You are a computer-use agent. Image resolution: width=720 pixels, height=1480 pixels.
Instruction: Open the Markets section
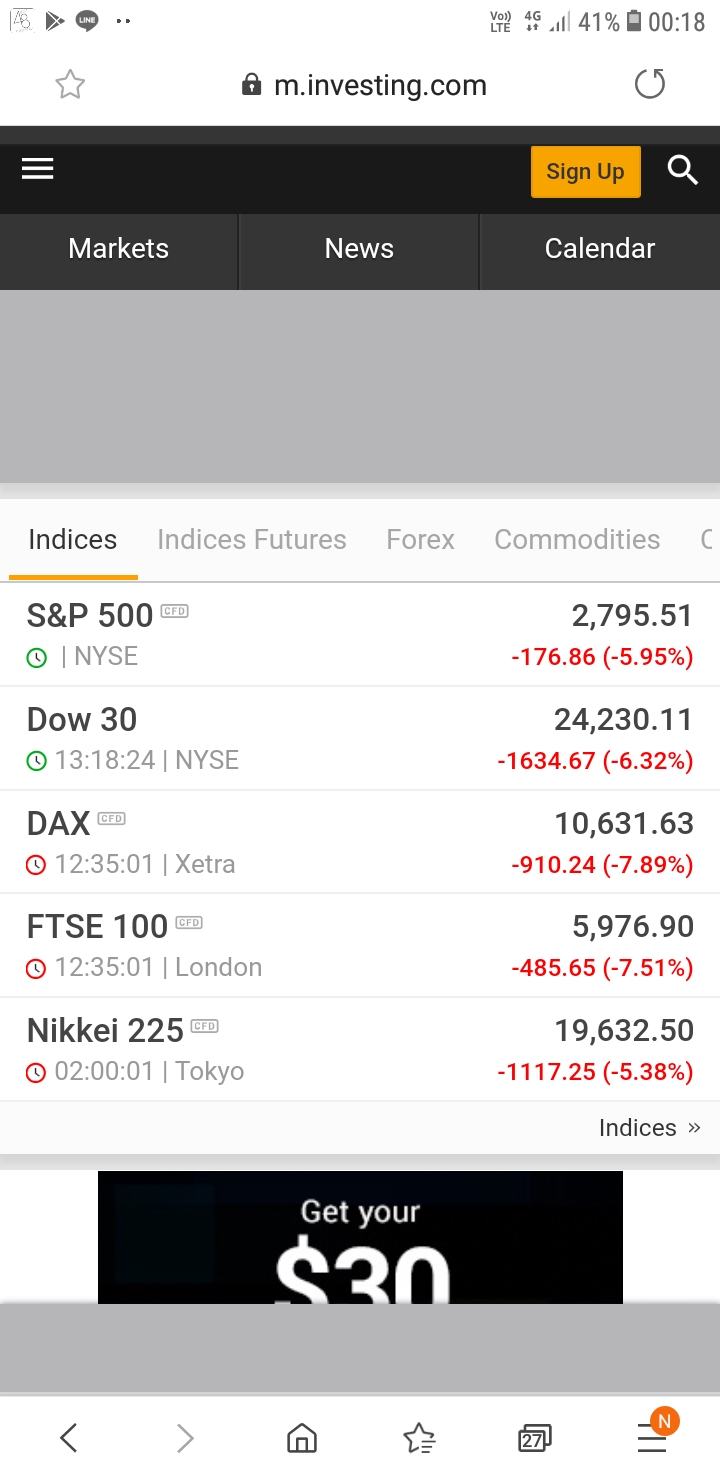(119, 249)
